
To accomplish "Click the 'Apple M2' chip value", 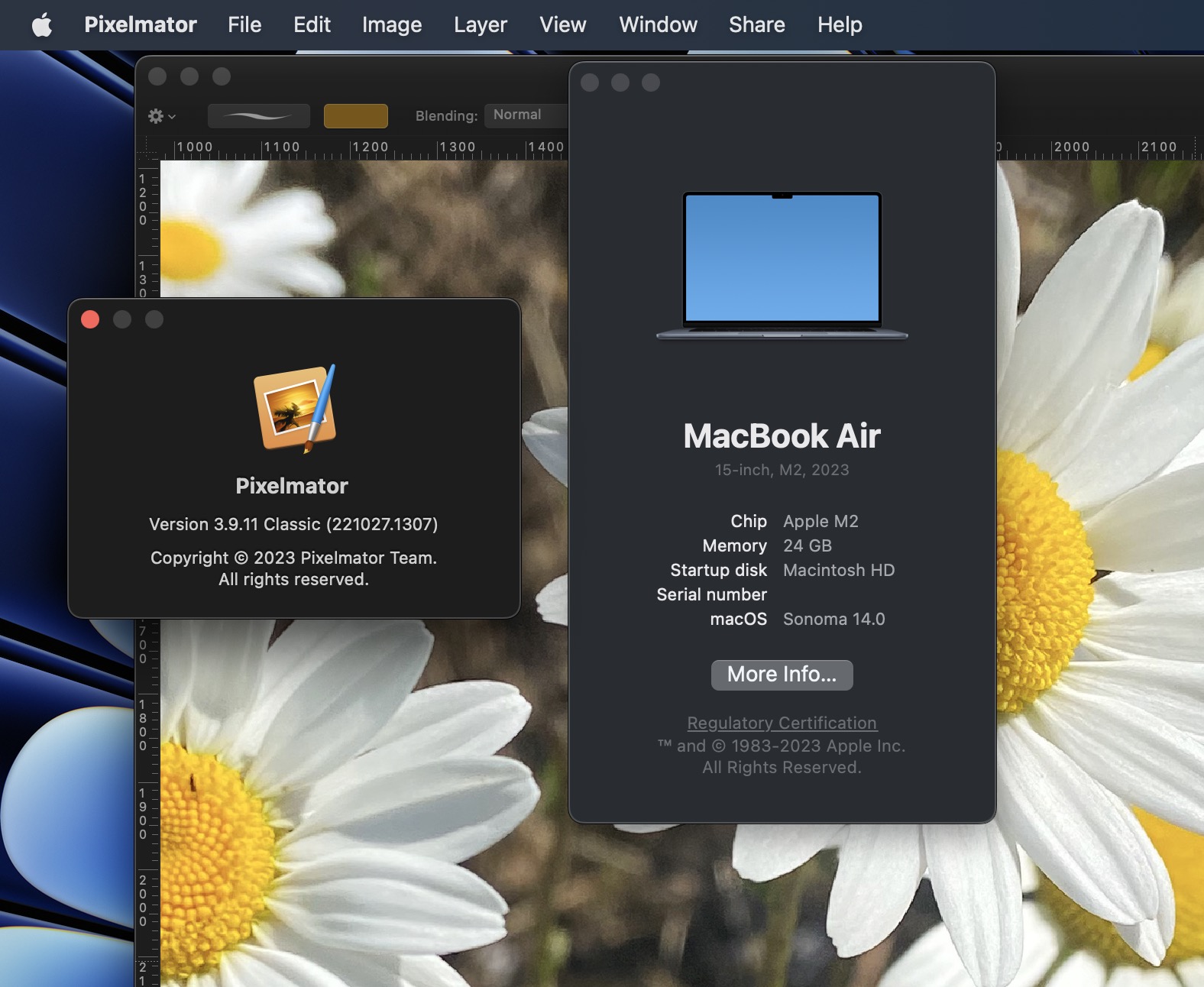I will 820,521.
